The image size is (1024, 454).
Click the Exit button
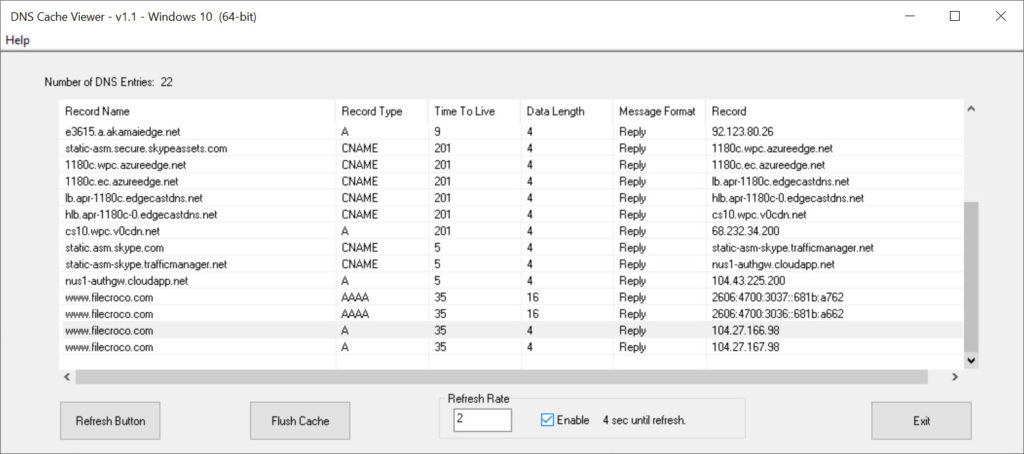click(x=921, y=421)
